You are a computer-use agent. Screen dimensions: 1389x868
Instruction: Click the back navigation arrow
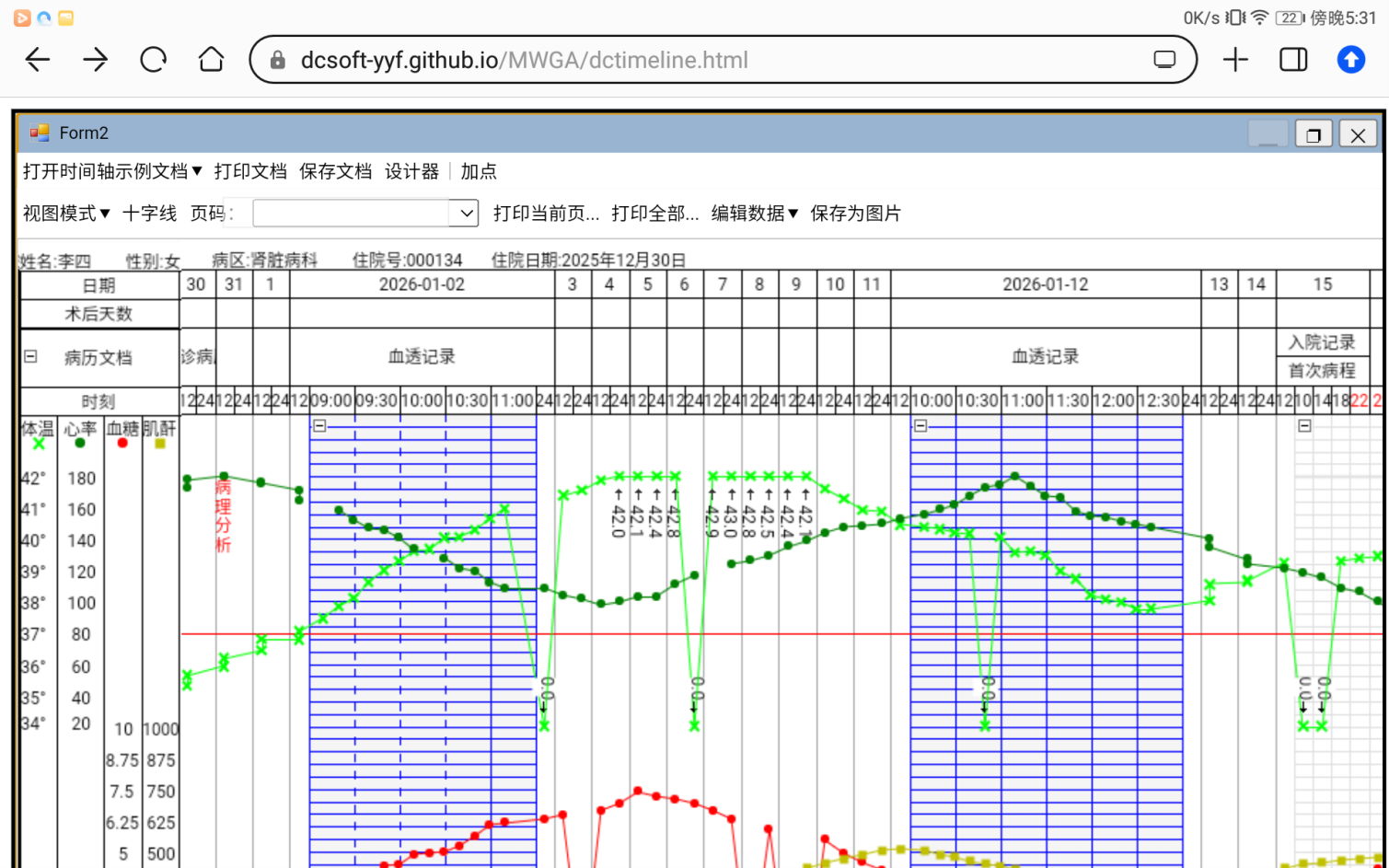[x=37, y=59]
